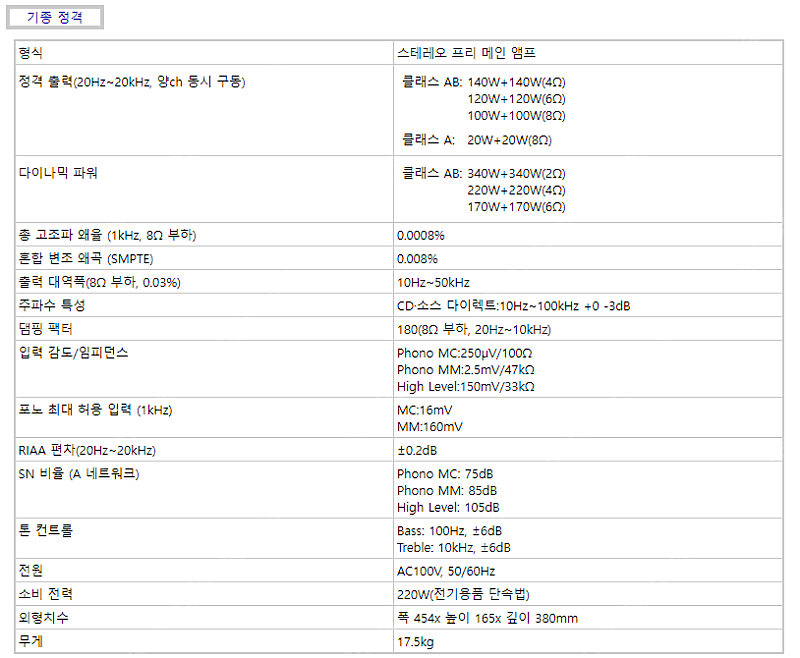Select the Phono MM:2.5mV/47kΩ line
The image size is (800, 658).
(466, 370)
